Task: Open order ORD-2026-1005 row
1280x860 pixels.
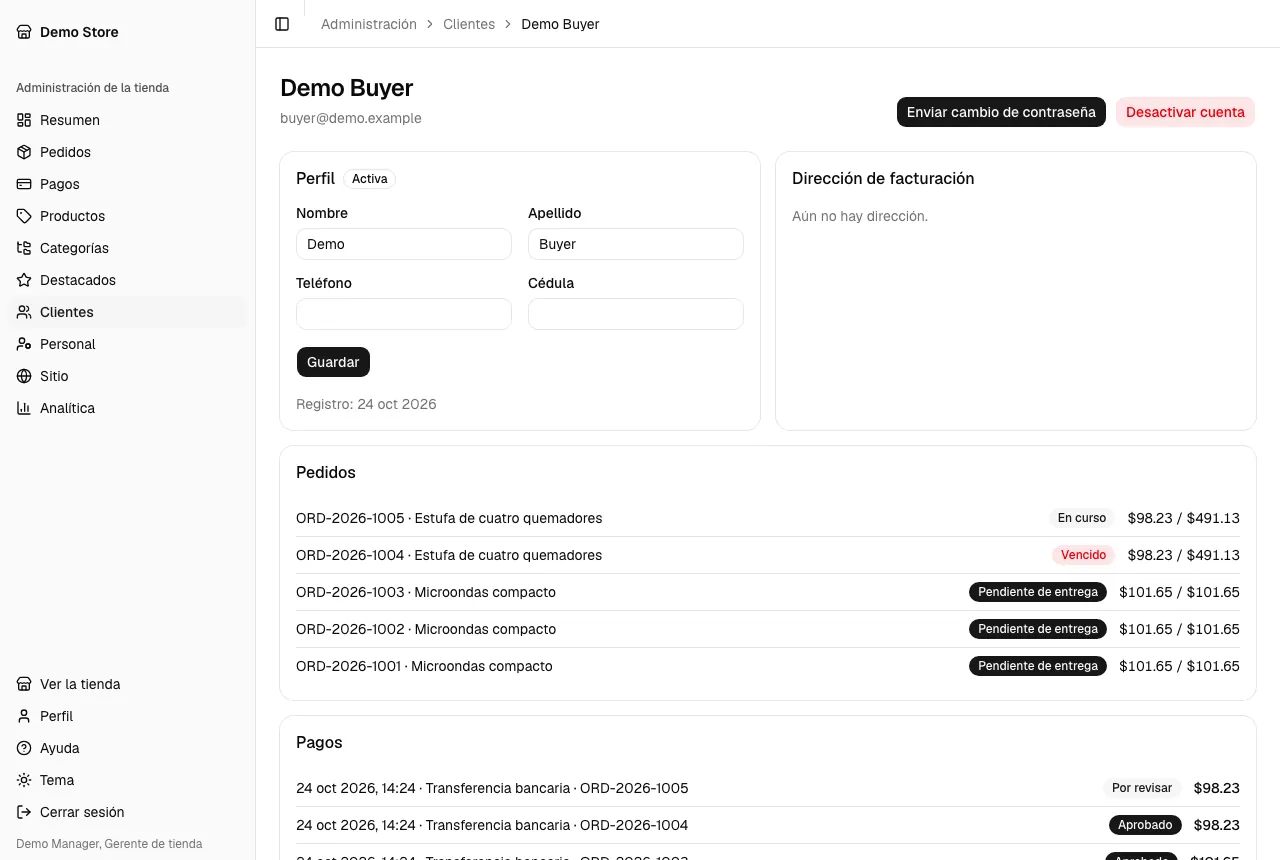Action: (768, 518)
